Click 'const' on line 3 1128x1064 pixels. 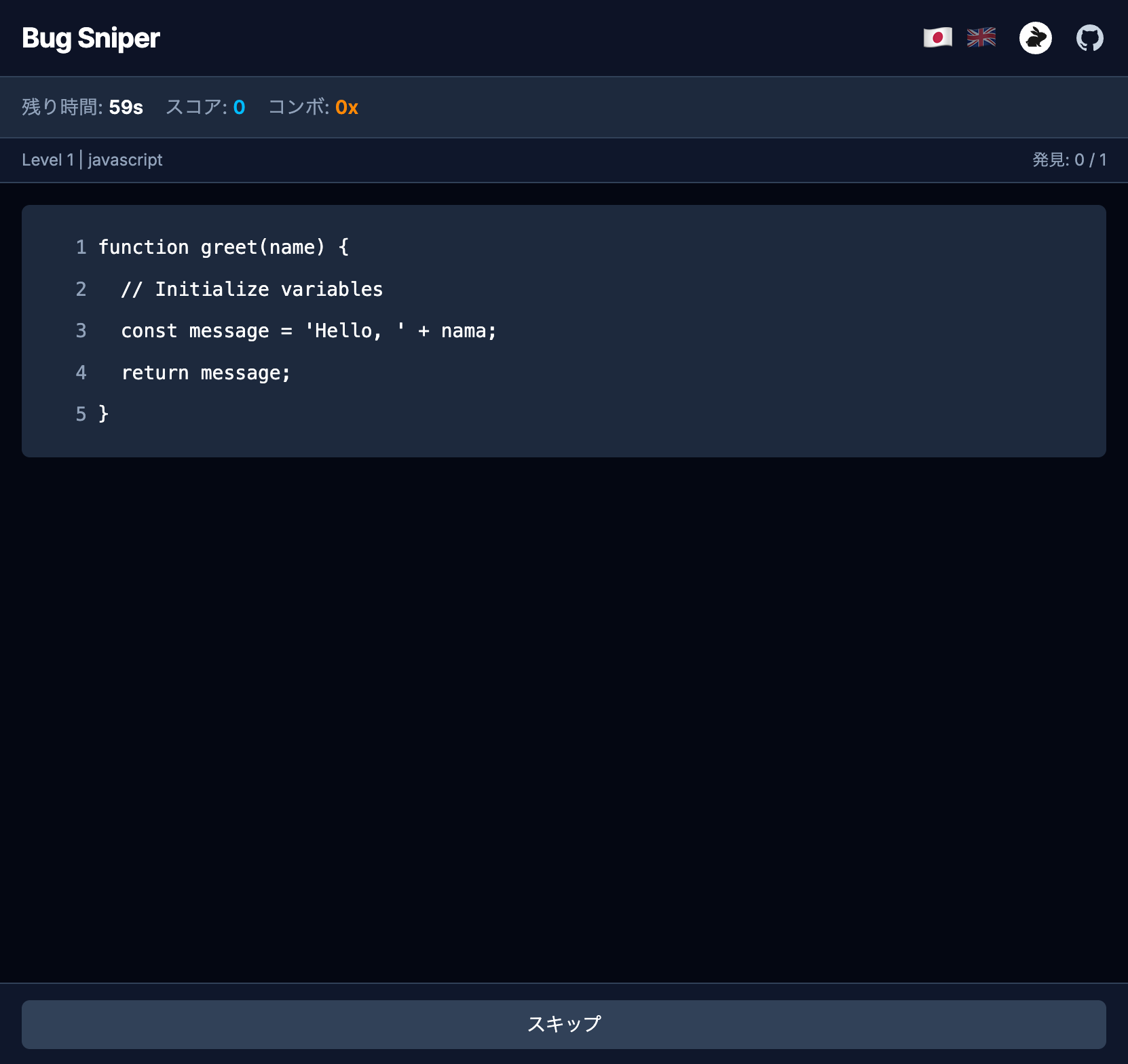pos(149,331)
